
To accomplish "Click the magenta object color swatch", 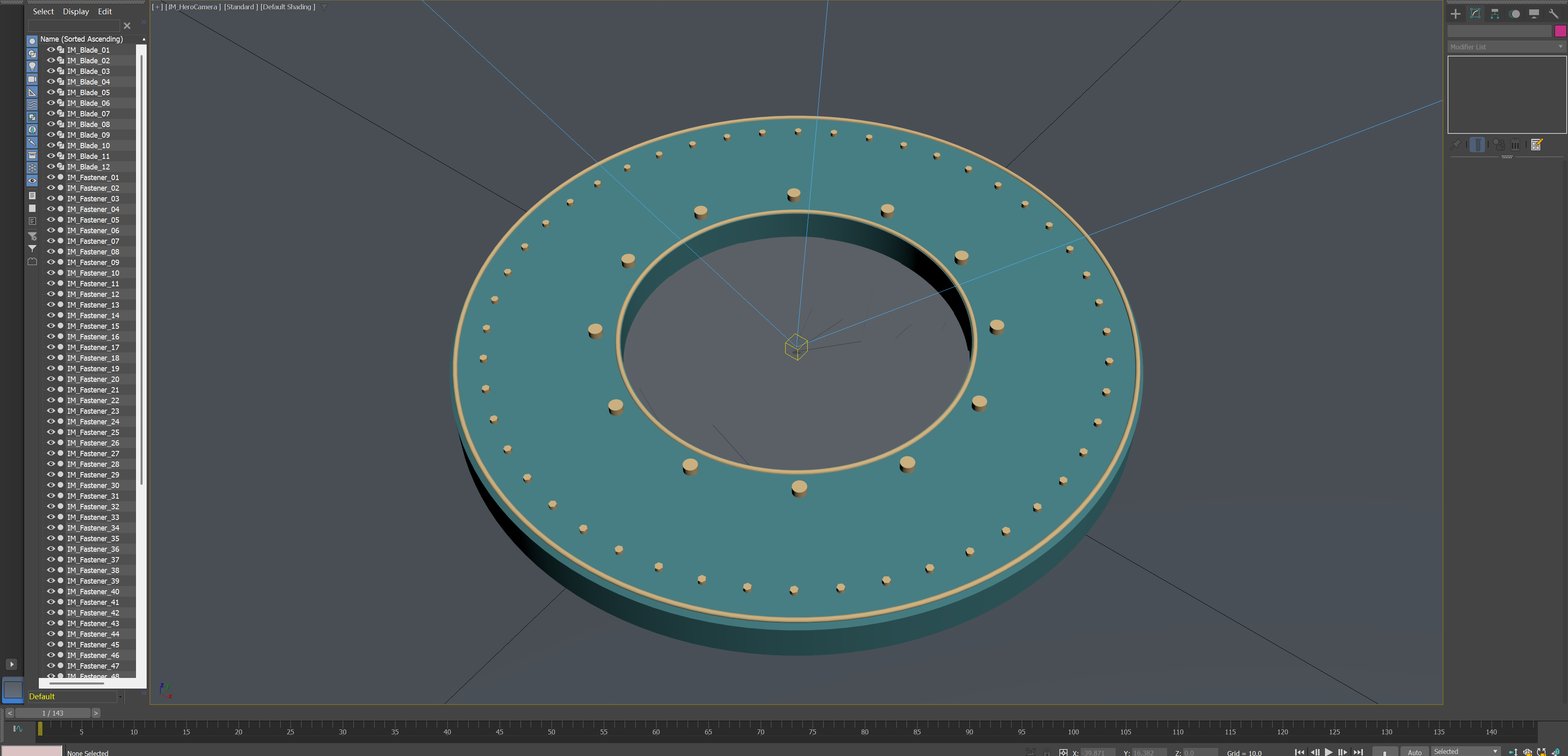I will click(1560, 31).
